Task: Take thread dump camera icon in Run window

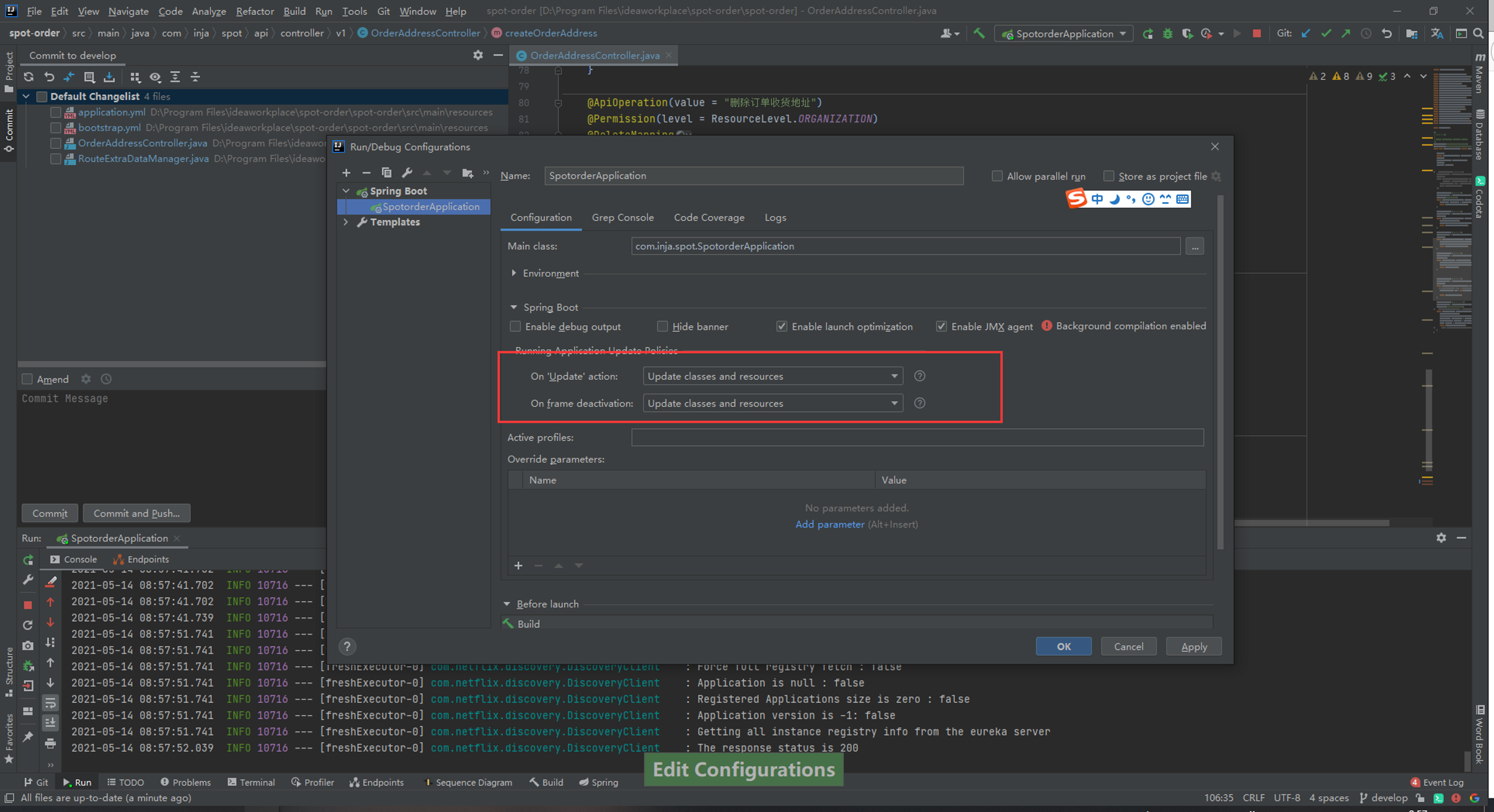Action: (28, 645)
